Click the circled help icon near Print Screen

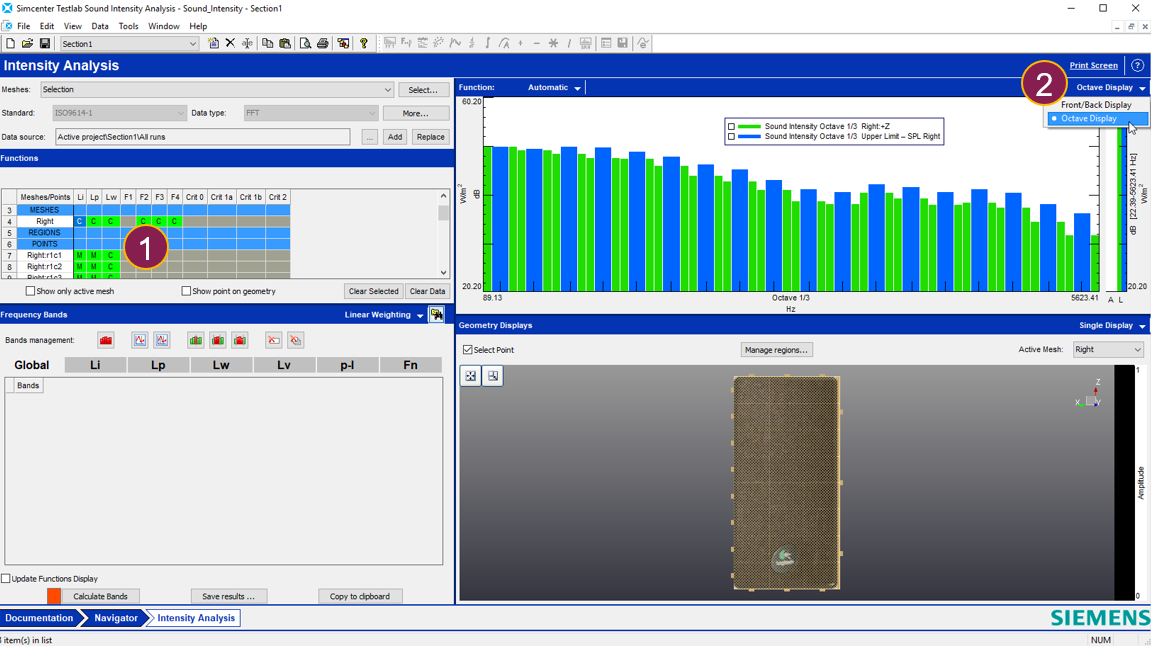pyautogui.click(x=1137, y=66)
